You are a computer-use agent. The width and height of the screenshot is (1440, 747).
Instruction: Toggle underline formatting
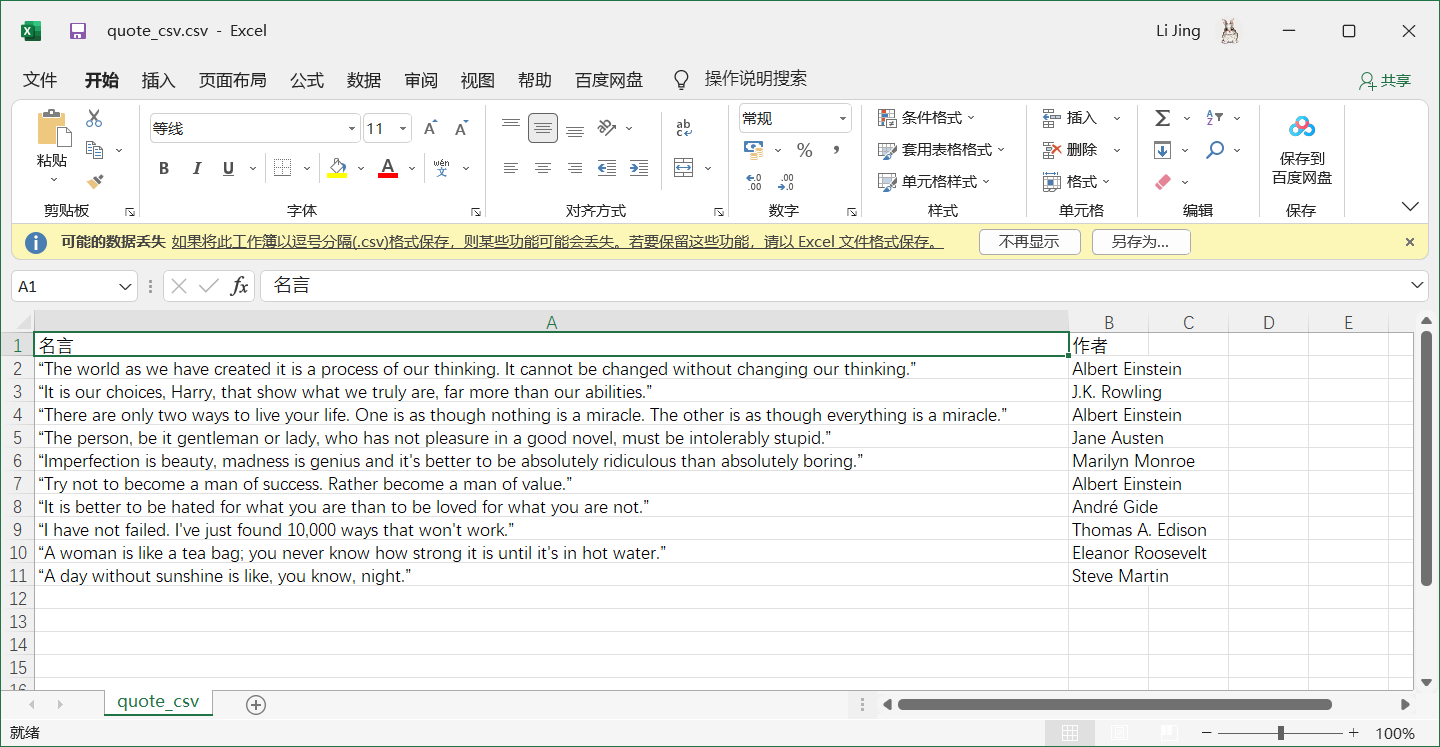[x=228, y=168]
